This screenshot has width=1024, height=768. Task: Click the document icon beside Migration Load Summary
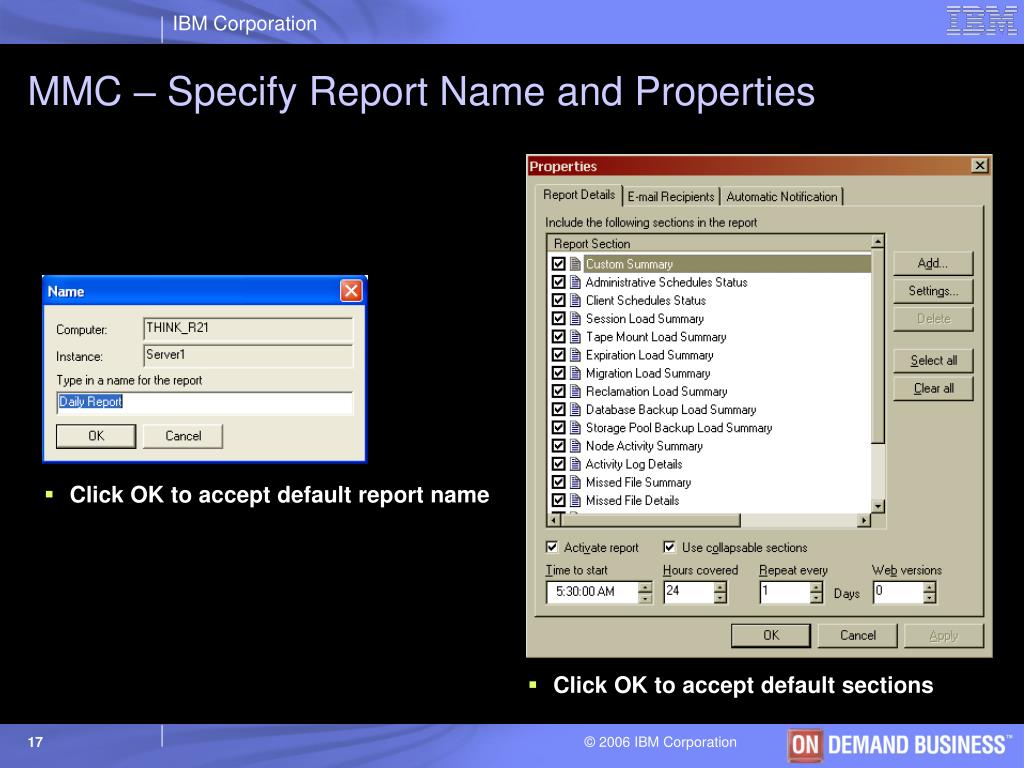[x=575, y=374]
